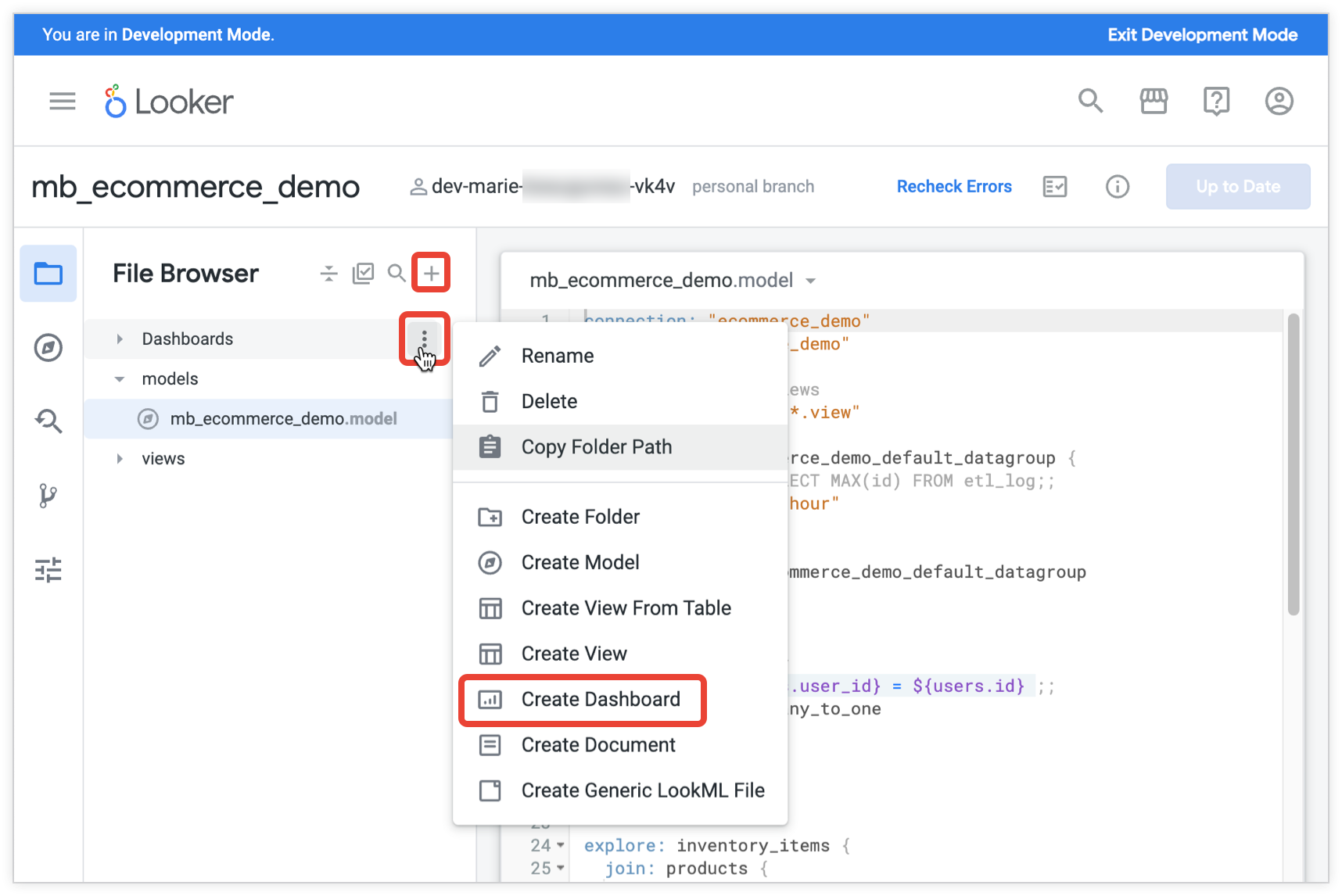Select Create Dashboard from the menu
The height and width of the screenshot is (896, 1342).
point(600,700)
